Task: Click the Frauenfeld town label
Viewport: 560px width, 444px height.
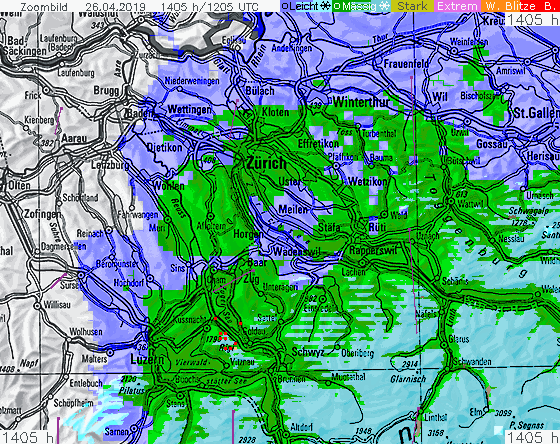Action: [406, 64]
